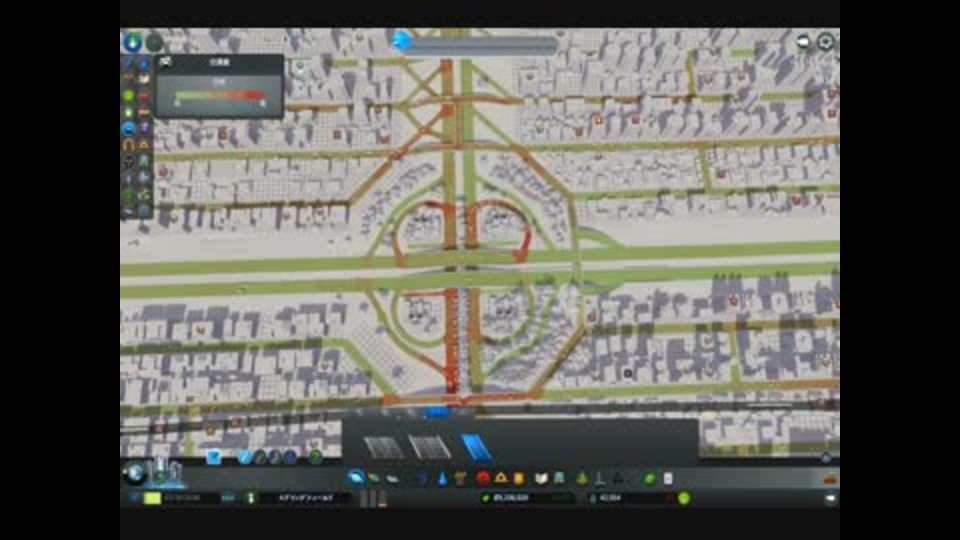This screenshot has width=960, height=540.
Task: Select the freeform road build mode
Action: tap(276, 457)
